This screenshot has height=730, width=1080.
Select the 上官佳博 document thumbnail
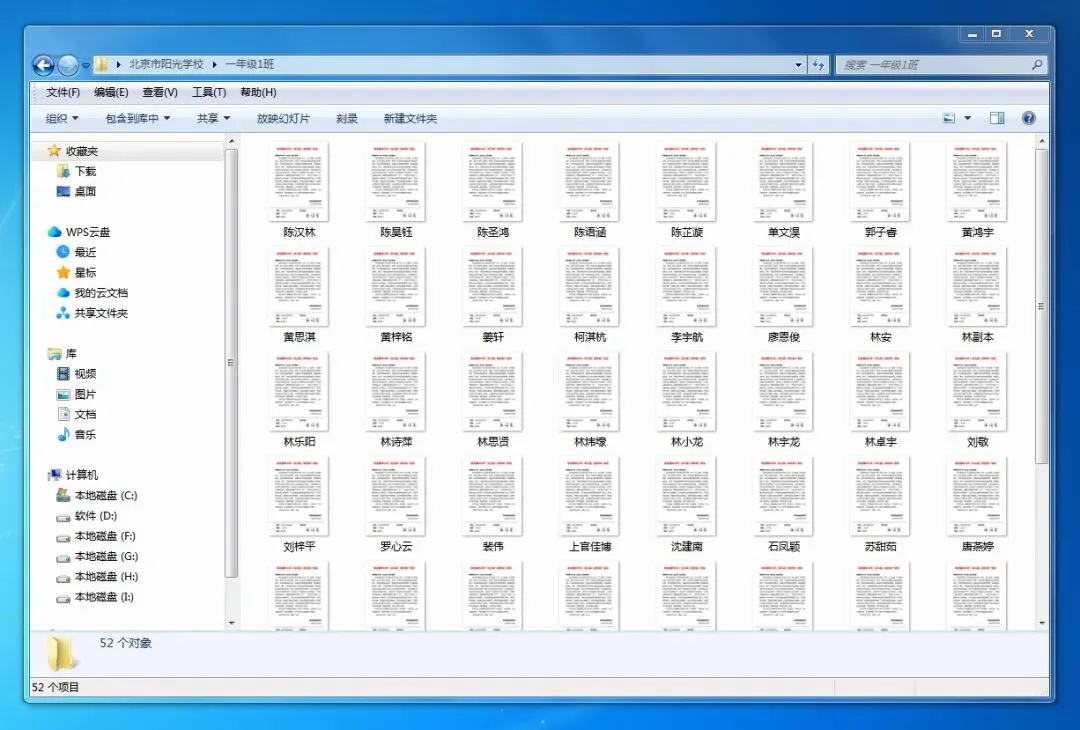590,496
